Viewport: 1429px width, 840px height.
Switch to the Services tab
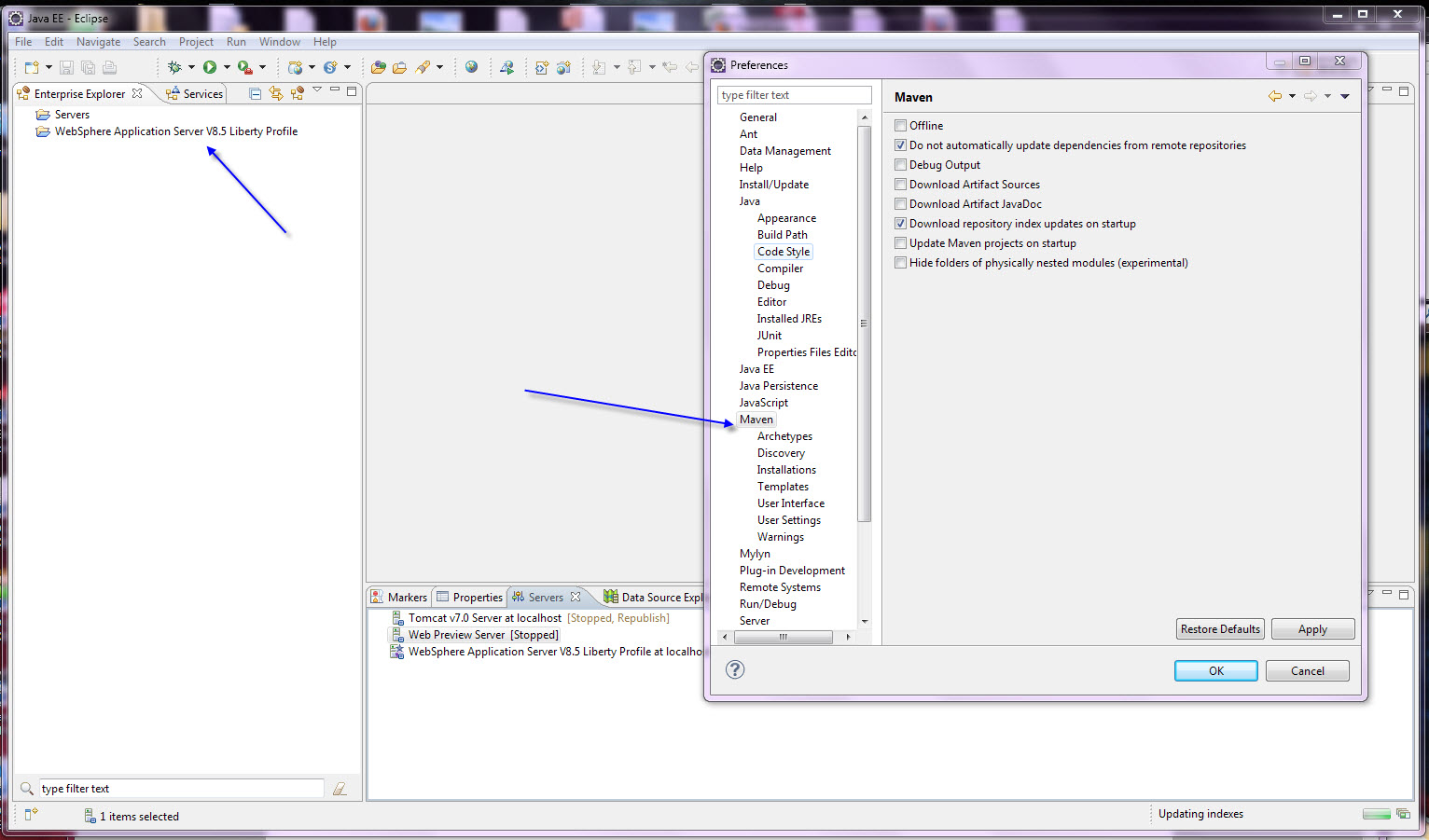point(194,93)
